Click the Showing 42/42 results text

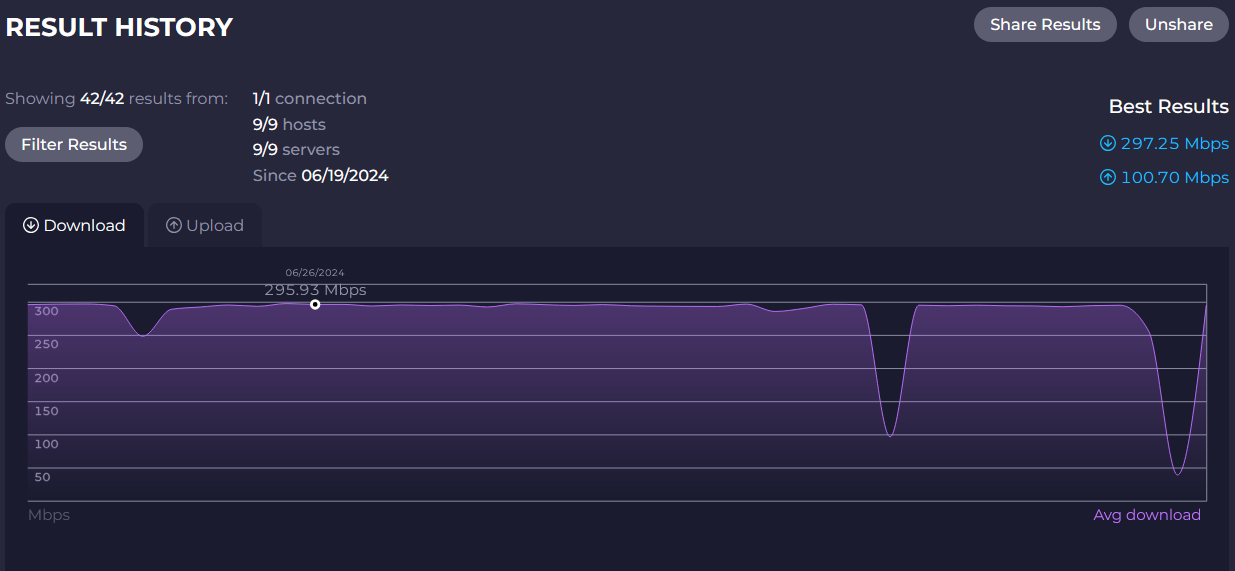point(116,98)
